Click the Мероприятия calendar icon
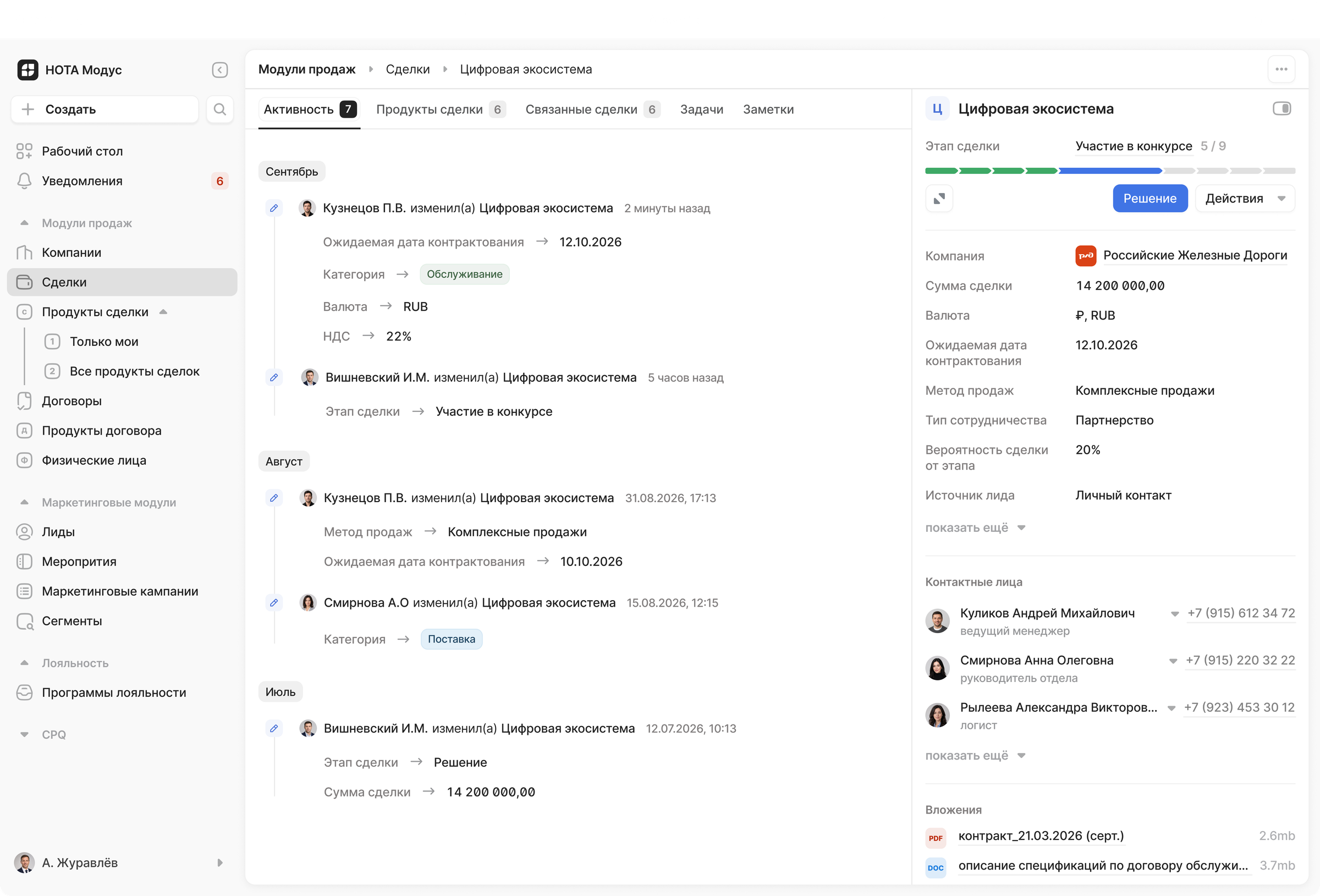The image size is (1320, 896). (x=24, y=562)
